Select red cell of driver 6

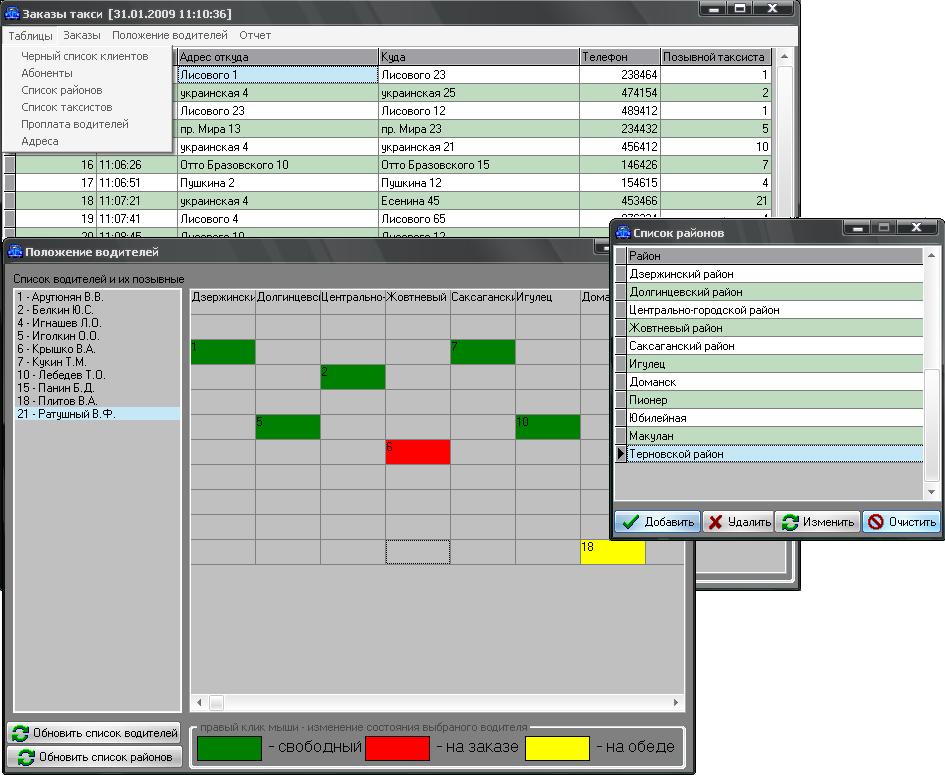pos(418,452)
